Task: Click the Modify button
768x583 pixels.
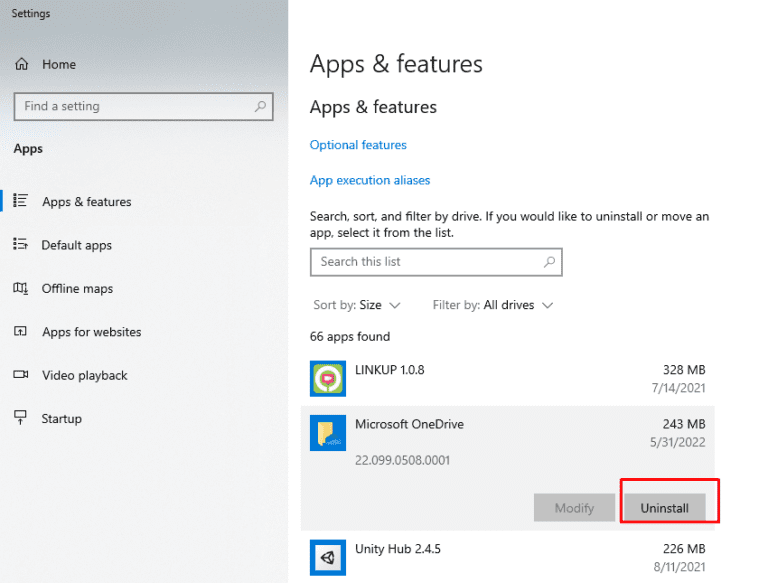Action: (x=574, y=508)
